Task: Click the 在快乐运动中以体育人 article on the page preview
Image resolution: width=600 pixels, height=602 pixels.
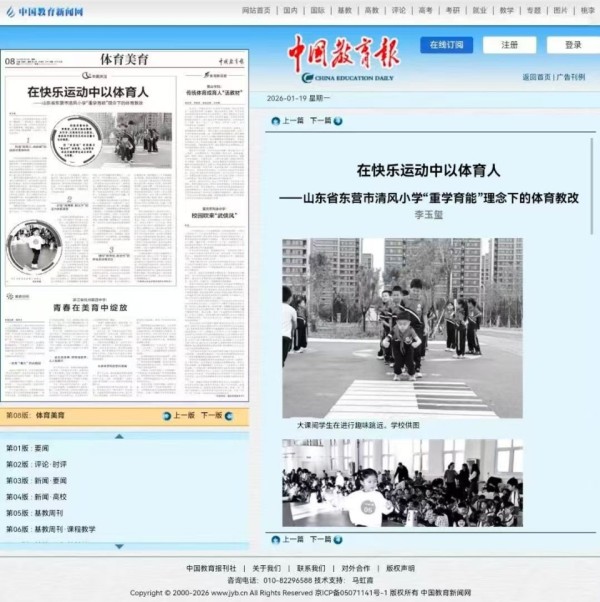Action: pos(91,180)
